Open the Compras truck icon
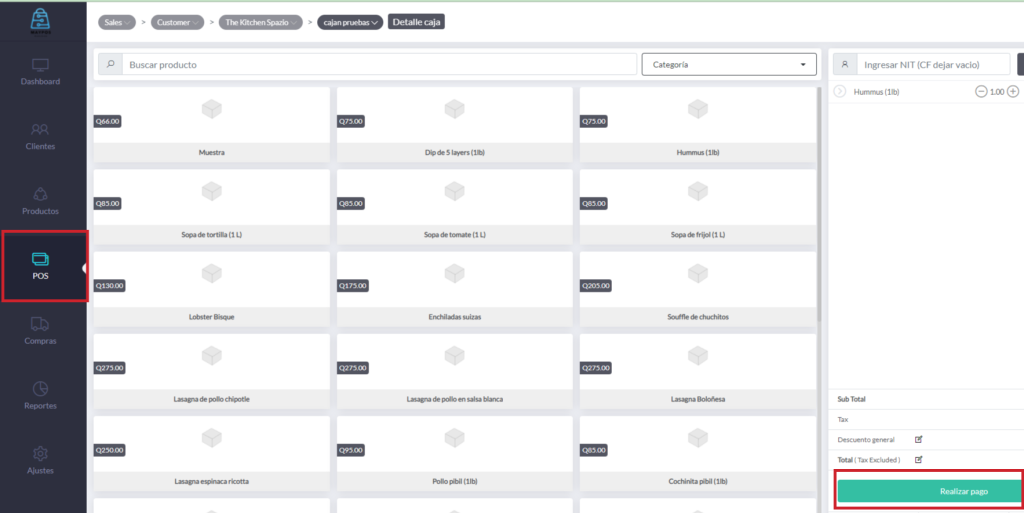The image size is (1024, 513). pyautogui.click(x=40, y=324)
